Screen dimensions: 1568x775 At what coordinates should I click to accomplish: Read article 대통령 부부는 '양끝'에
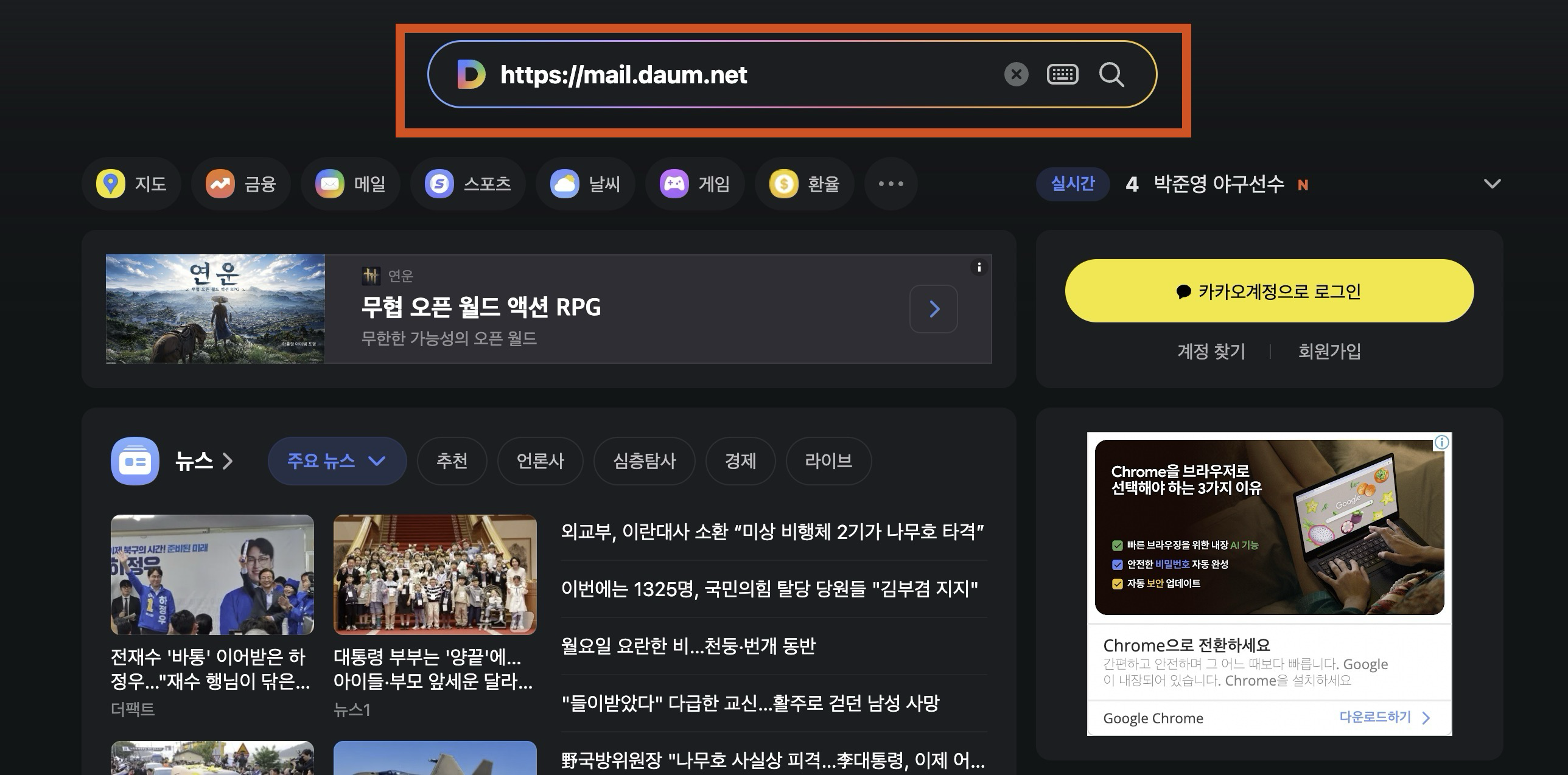433,669
